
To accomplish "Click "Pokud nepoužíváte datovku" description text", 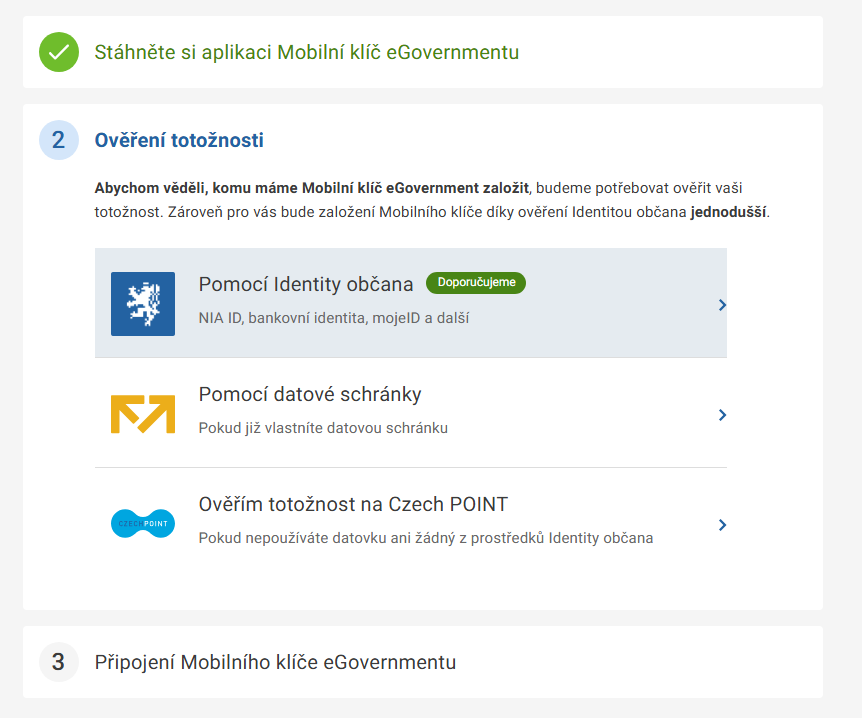I will 426,538.
